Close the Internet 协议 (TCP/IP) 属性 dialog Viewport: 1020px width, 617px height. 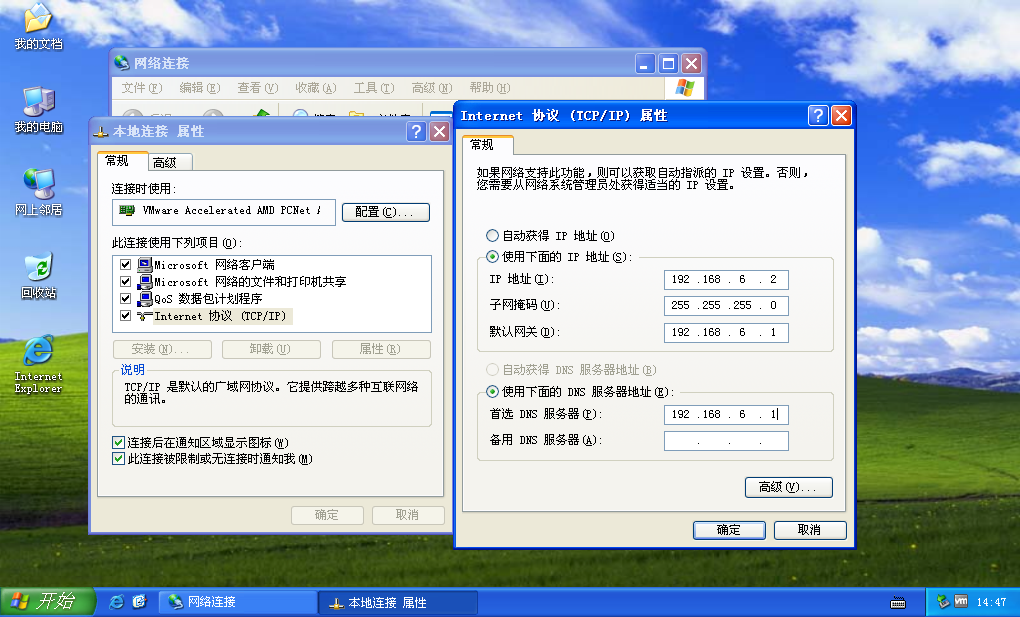[x=841, y=116]
